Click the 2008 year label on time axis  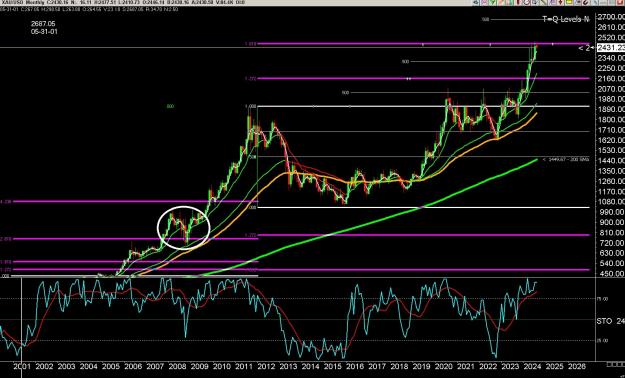coord(177,366)
